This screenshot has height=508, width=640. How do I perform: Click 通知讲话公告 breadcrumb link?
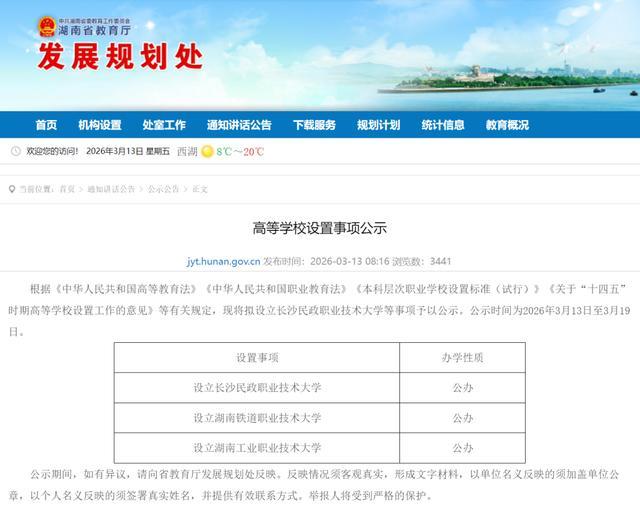click(111, 189)
